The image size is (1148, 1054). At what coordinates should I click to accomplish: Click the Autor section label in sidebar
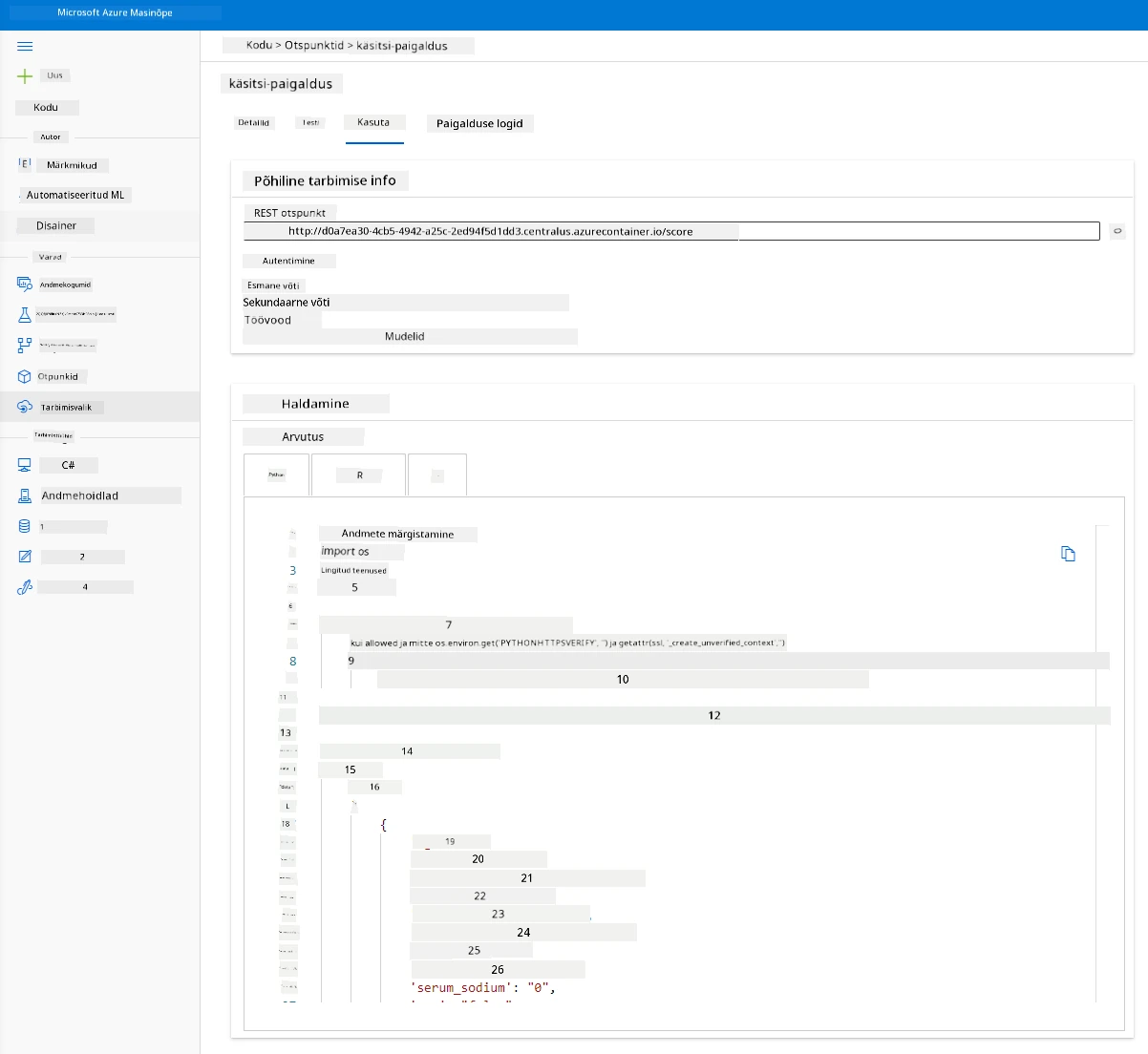point(51,137)
